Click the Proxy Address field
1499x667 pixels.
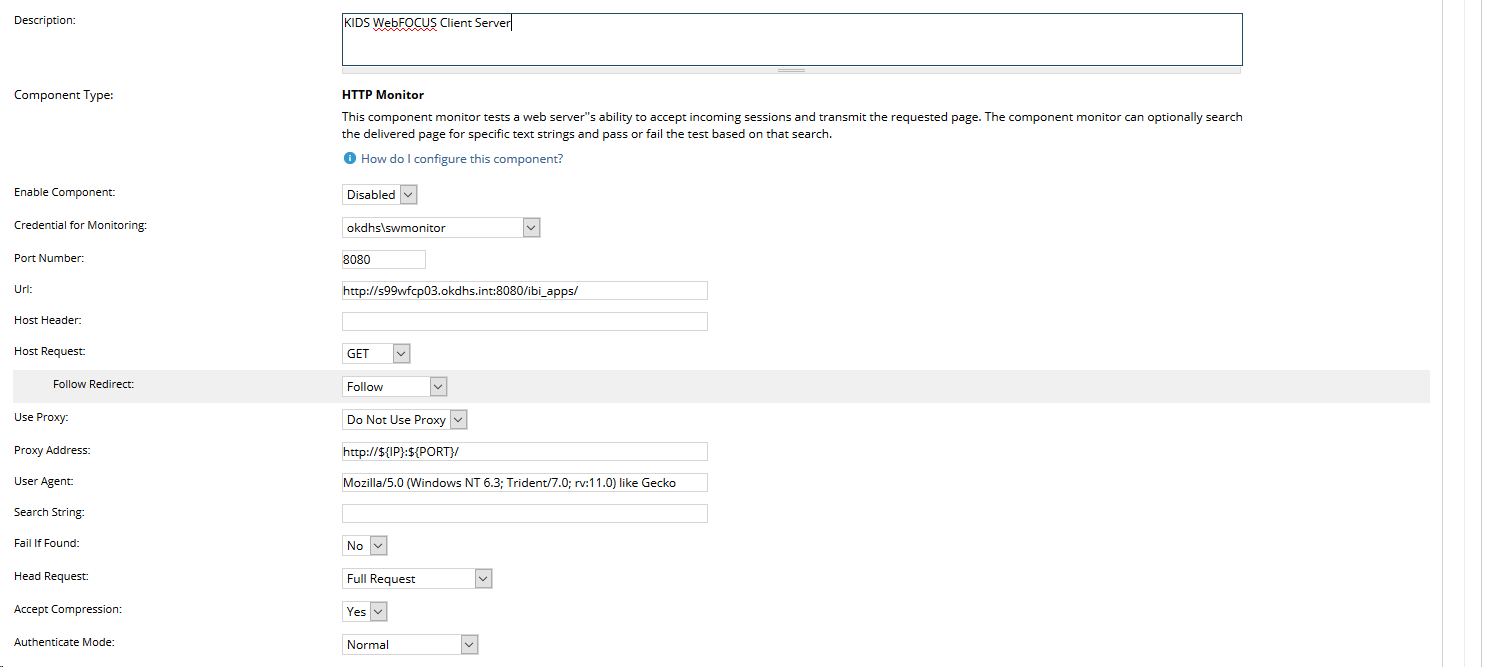525,451
